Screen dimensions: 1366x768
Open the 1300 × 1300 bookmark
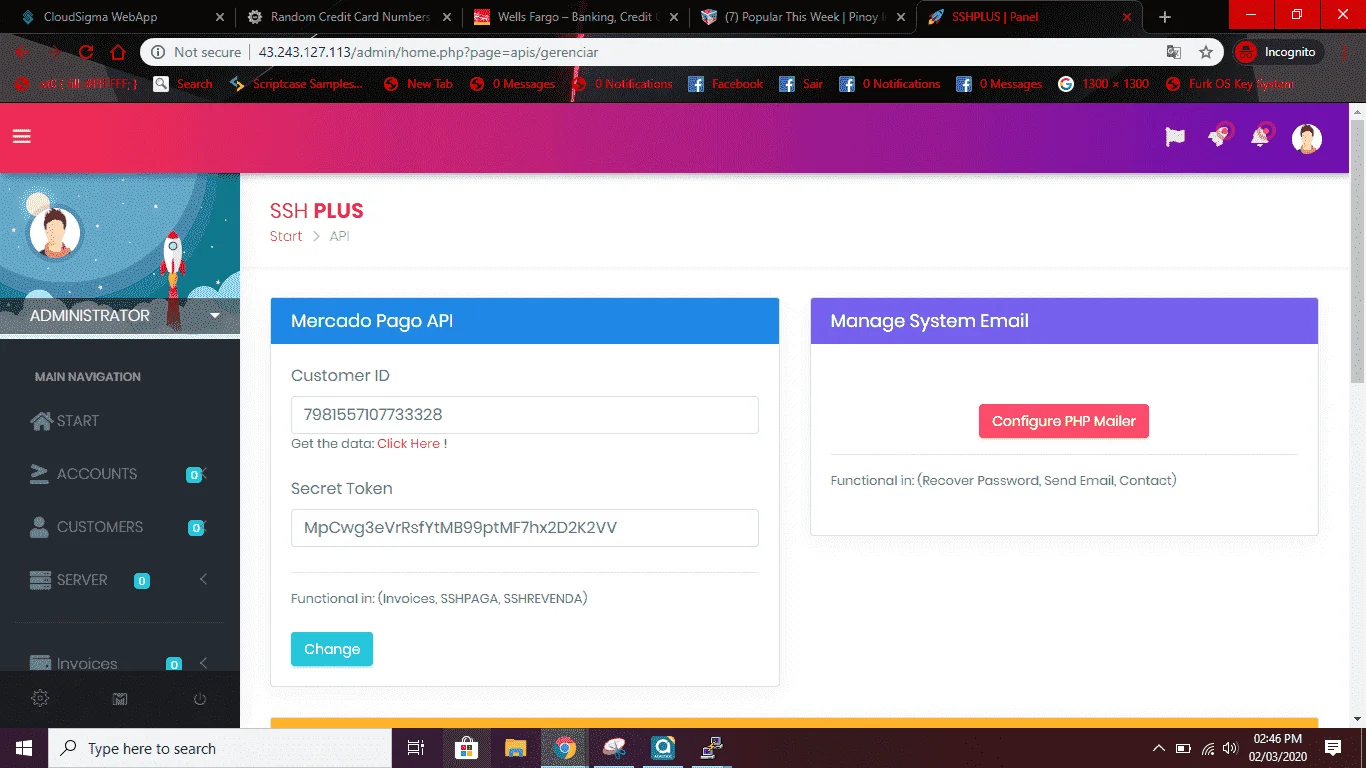(x=1104, y=84)
